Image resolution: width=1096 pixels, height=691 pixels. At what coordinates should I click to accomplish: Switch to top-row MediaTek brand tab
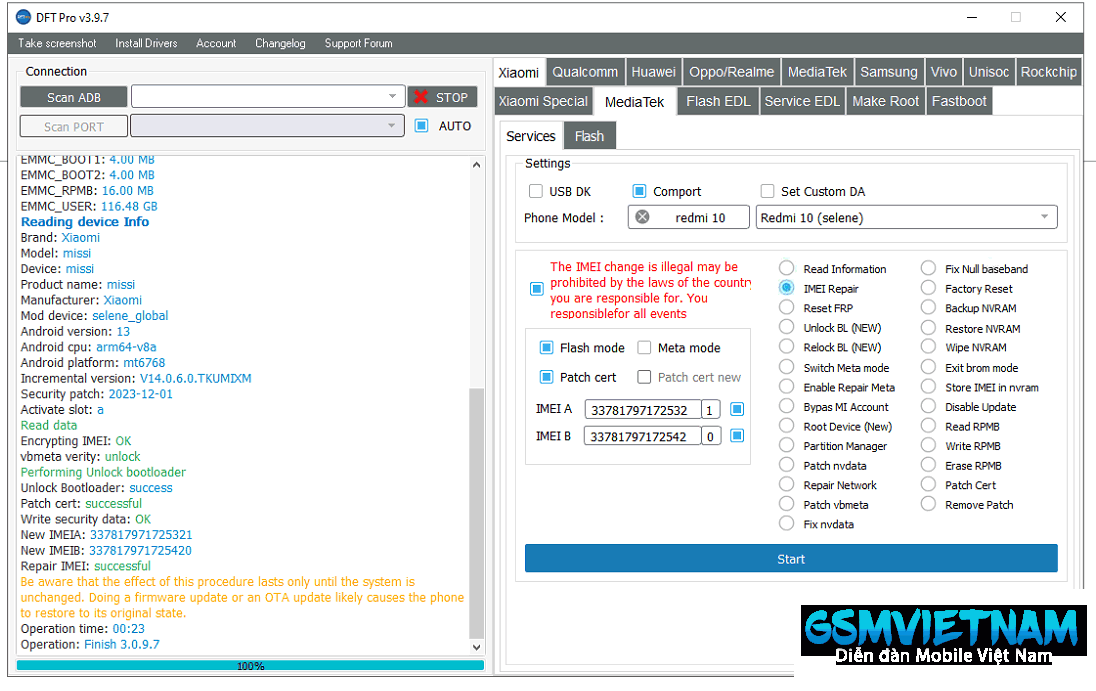(817, 72)
